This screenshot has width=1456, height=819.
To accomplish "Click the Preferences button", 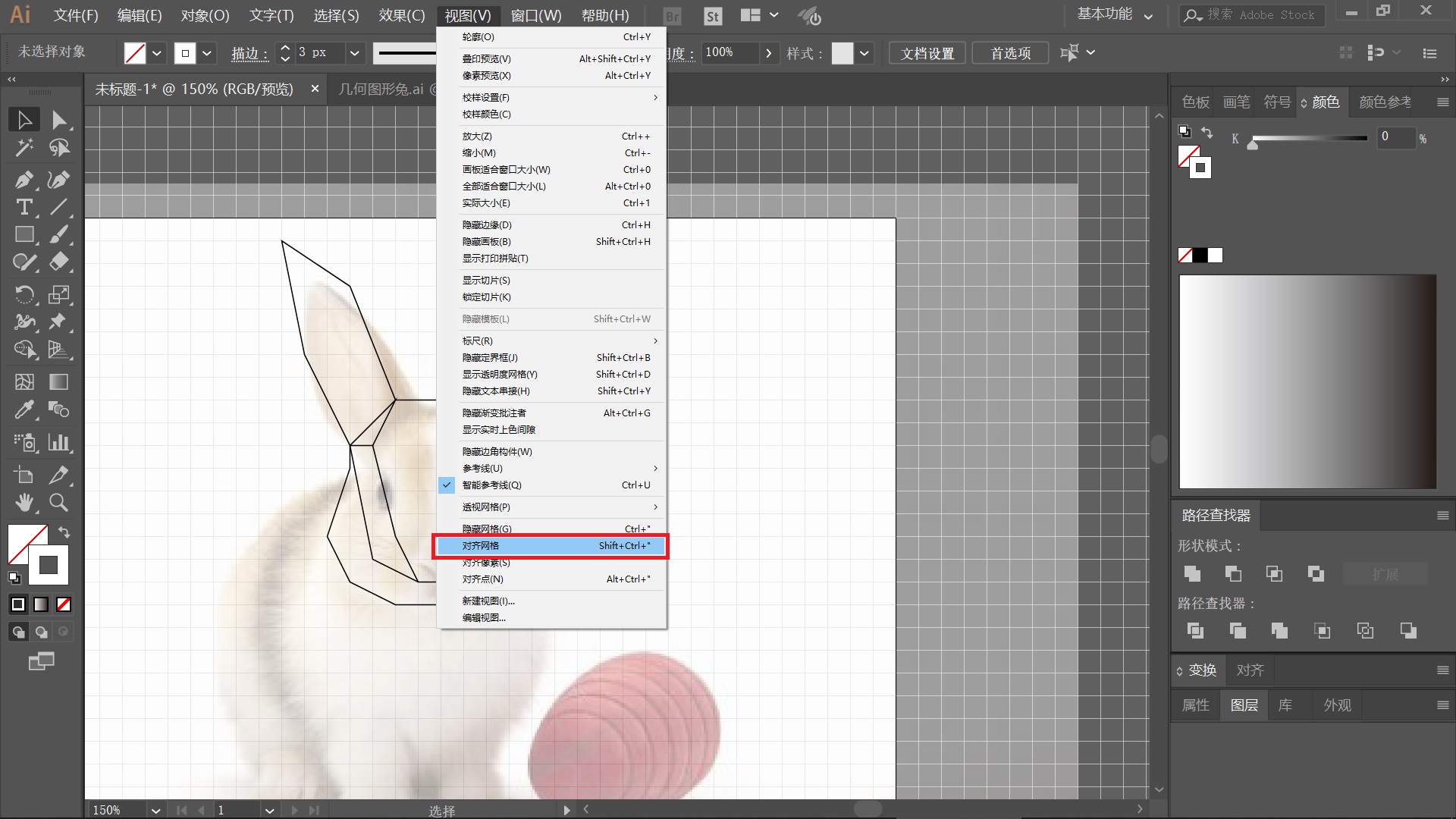I will 1010,53.
